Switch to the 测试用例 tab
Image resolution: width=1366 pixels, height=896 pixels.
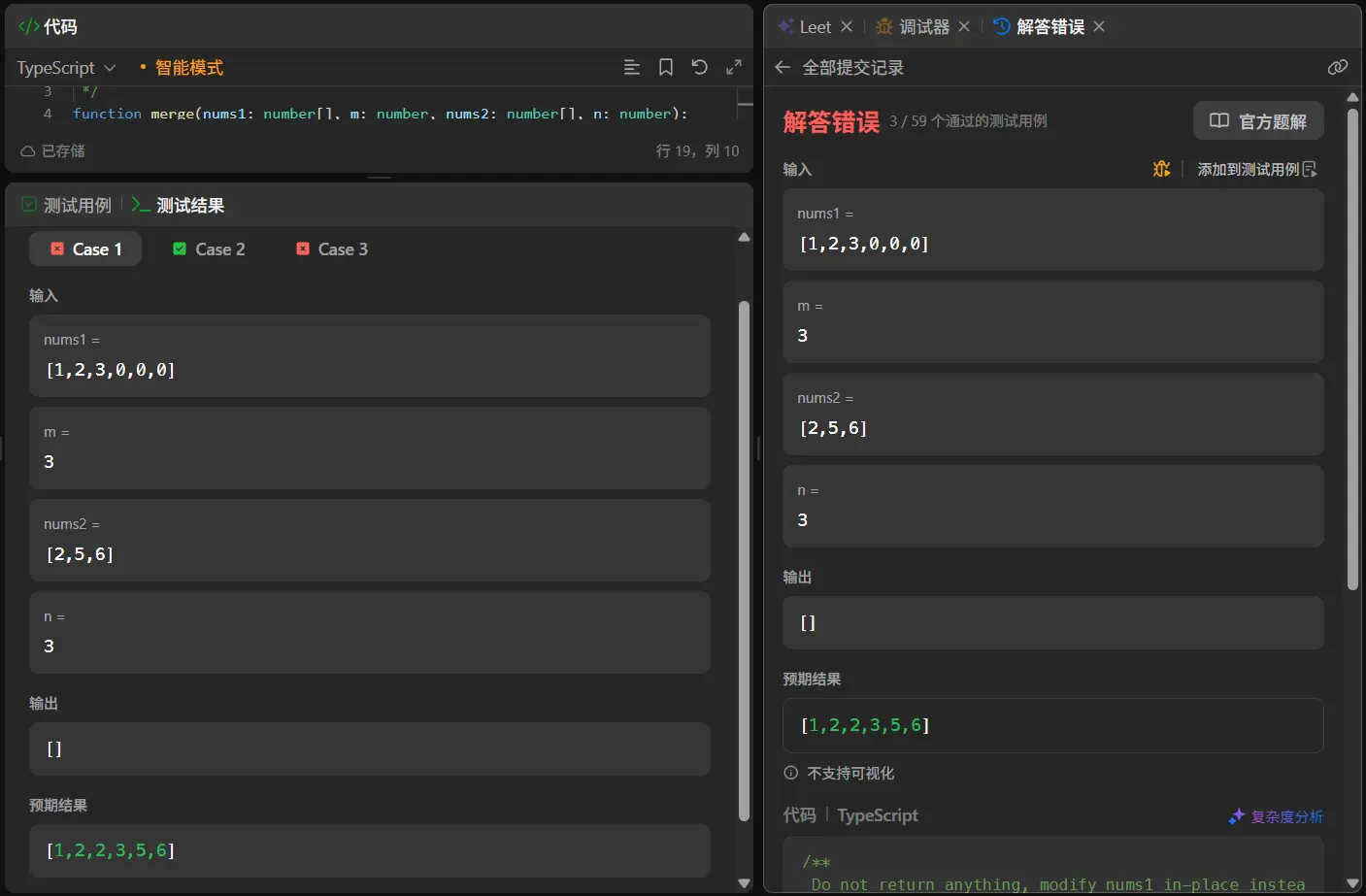[66, 206]
